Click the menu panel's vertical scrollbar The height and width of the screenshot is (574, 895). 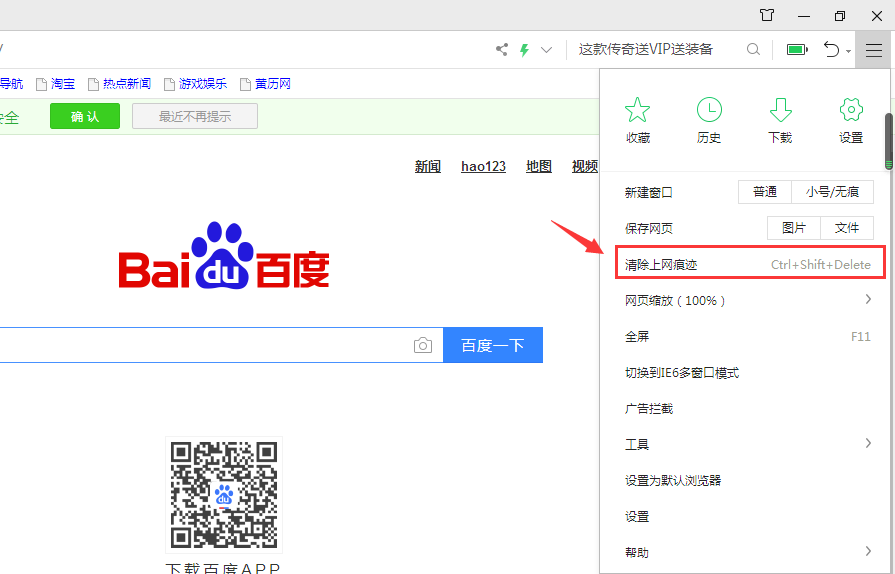point(889,140)
